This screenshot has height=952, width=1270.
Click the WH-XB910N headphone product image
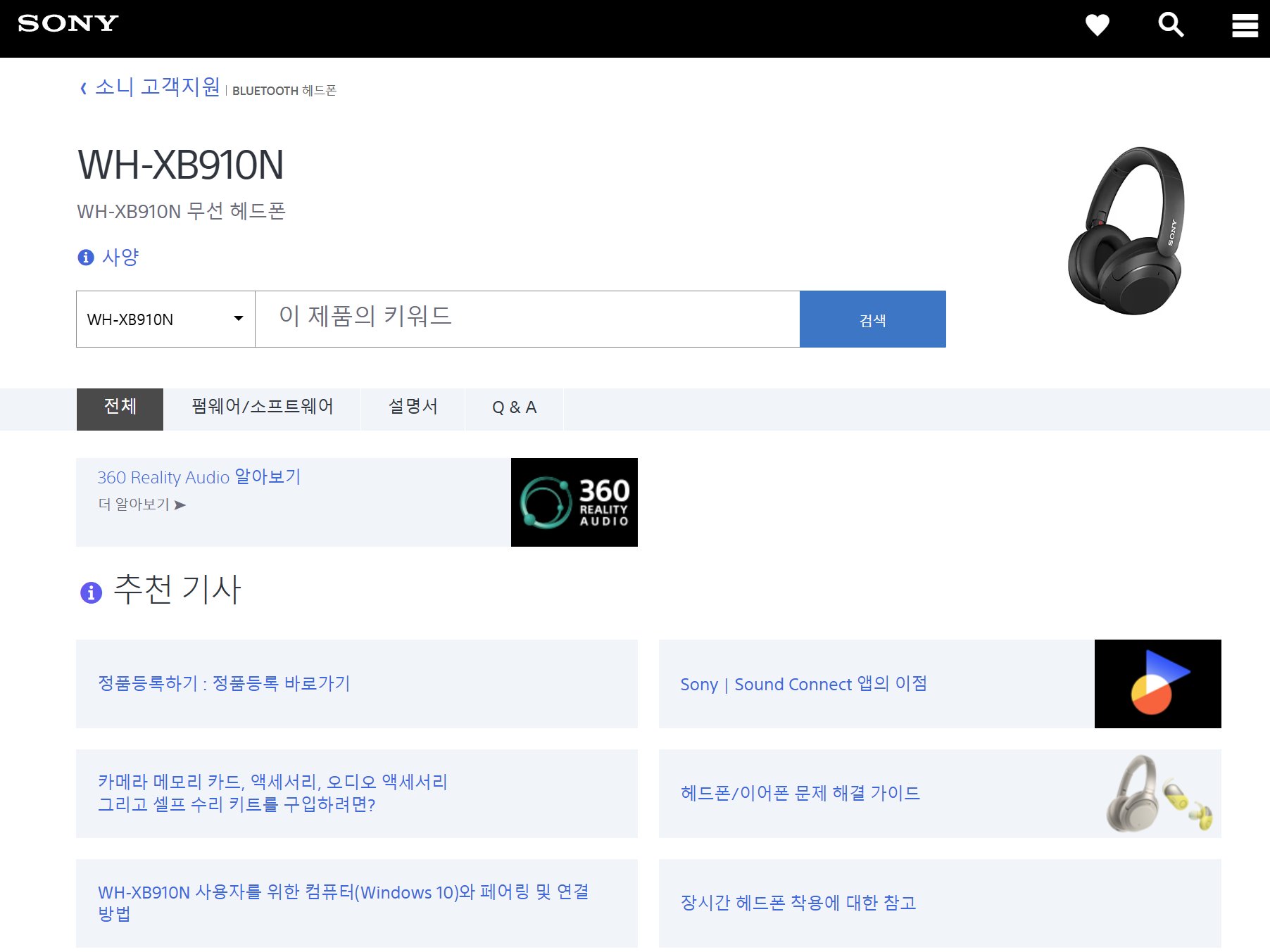pyautogui.click(x=1127, y=230)
